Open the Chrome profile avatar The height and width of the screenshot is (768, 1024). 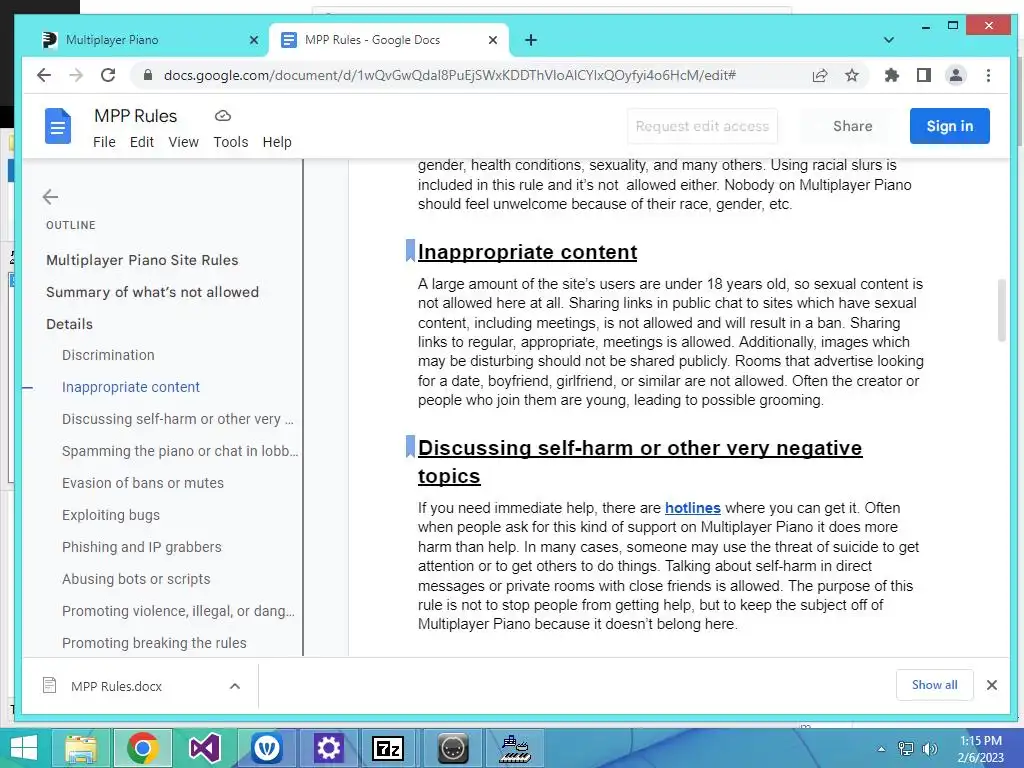coord(955,75)
